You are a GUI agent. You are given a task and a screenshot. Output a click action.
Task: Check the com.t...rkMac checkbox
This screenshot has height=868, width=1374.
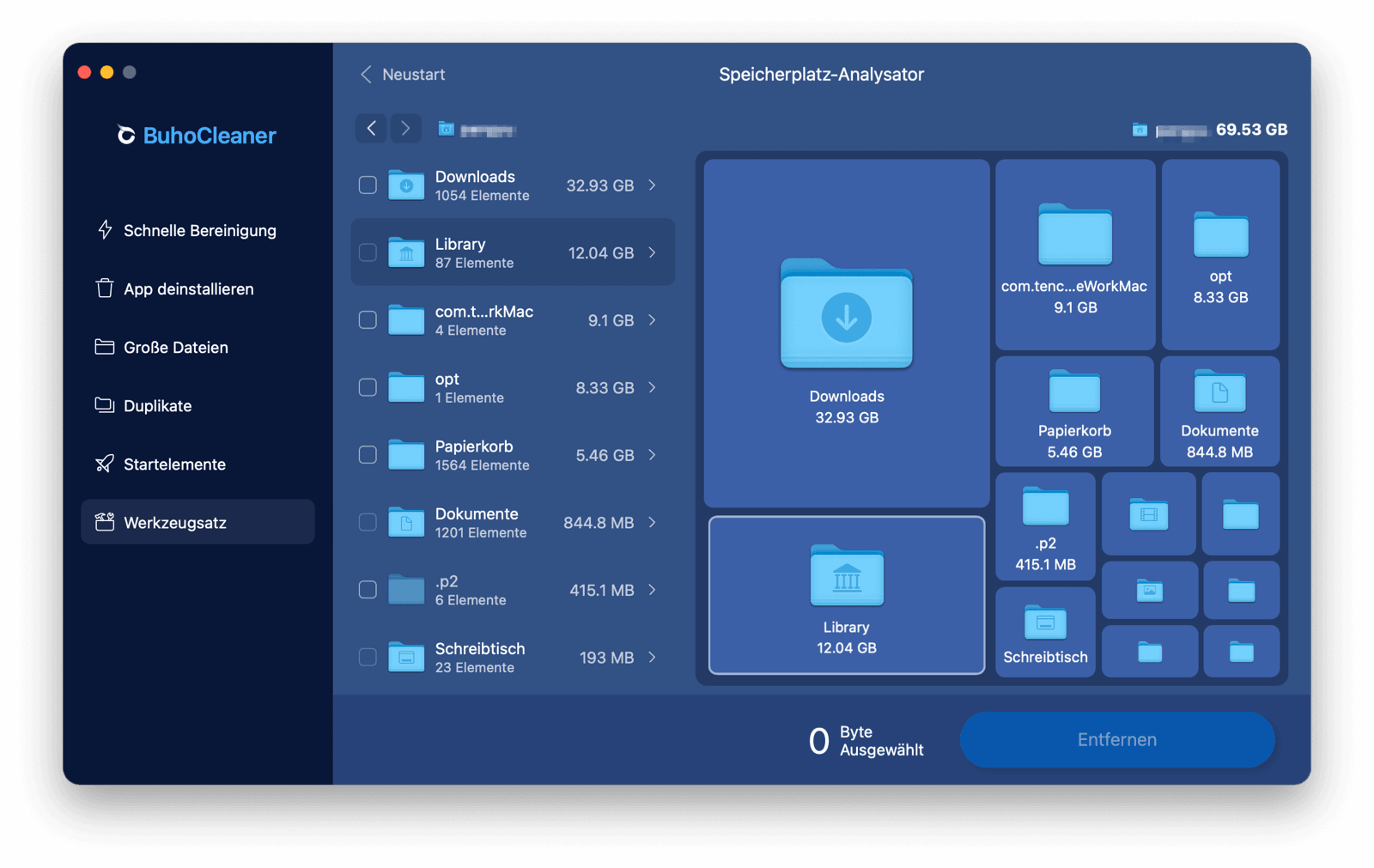(368, 320)
